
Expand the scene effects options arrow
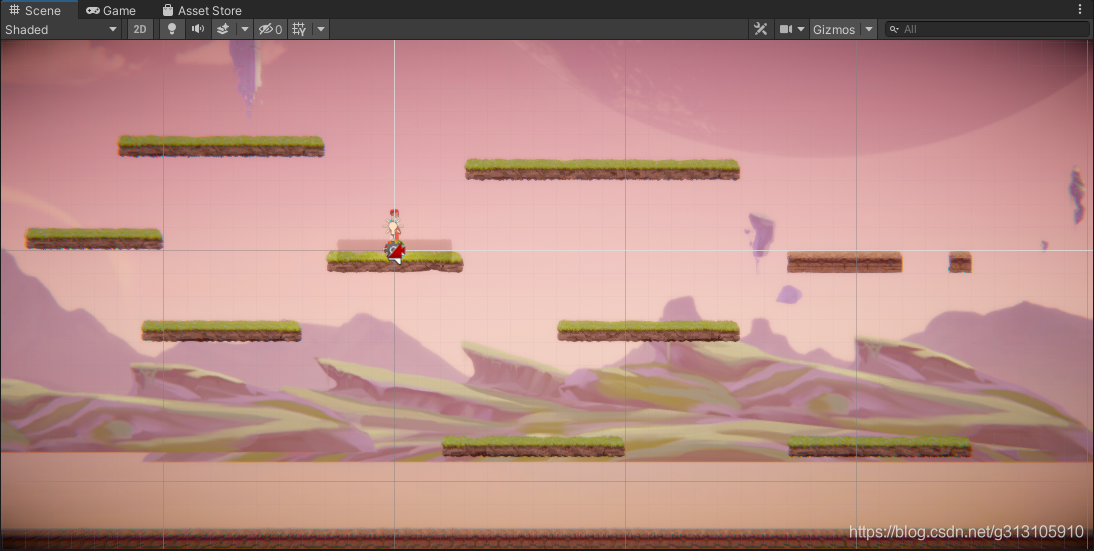point(244,29)
